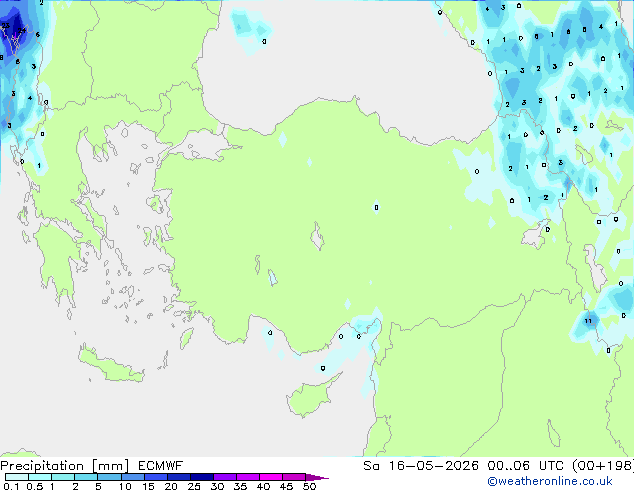Viewport: 634px width, 490px height.
Task: Click the '0.1' legend scale label
Action: click(x=11, y=486)
